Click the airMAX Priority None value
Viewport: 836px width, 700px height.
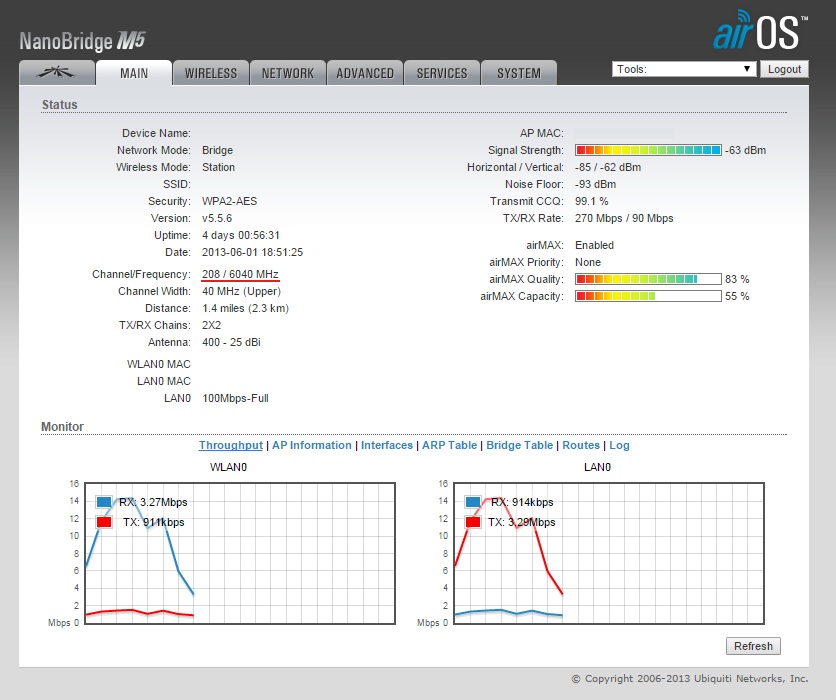pos(588,262)
